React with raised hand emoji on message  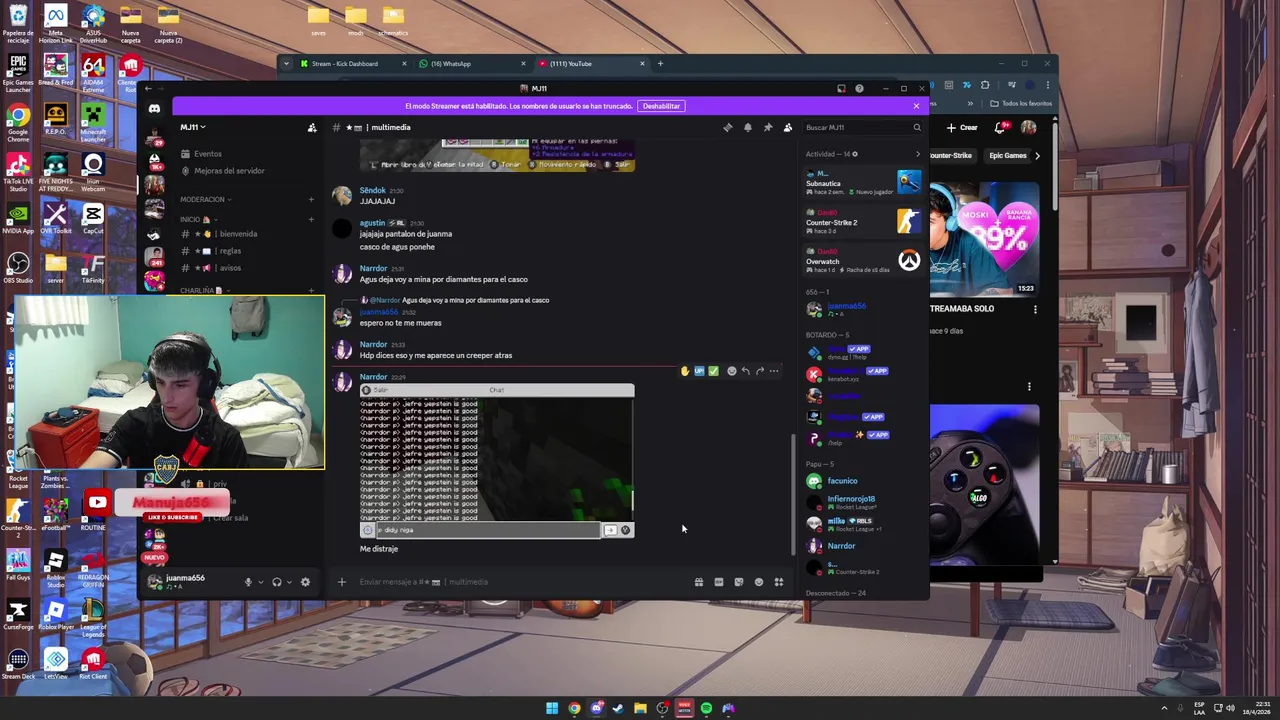685,371
